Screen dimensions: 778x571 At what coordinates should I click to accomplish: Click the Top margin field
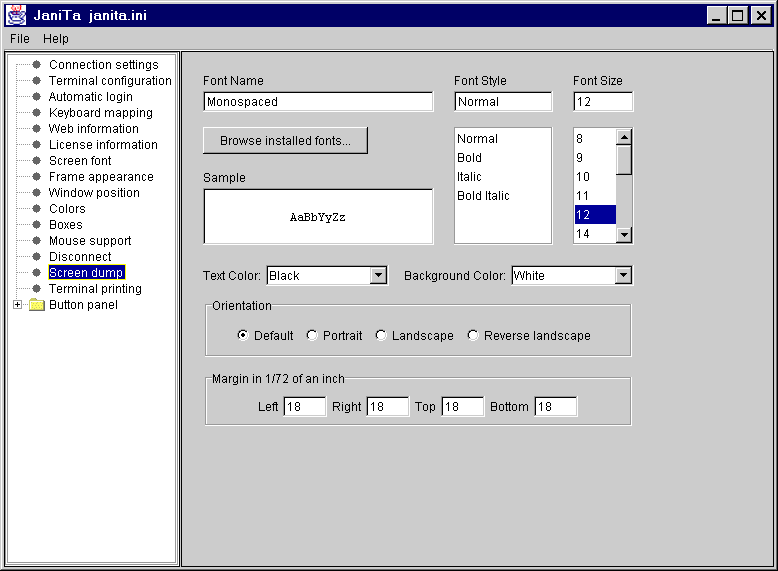[x=462, y=407]
